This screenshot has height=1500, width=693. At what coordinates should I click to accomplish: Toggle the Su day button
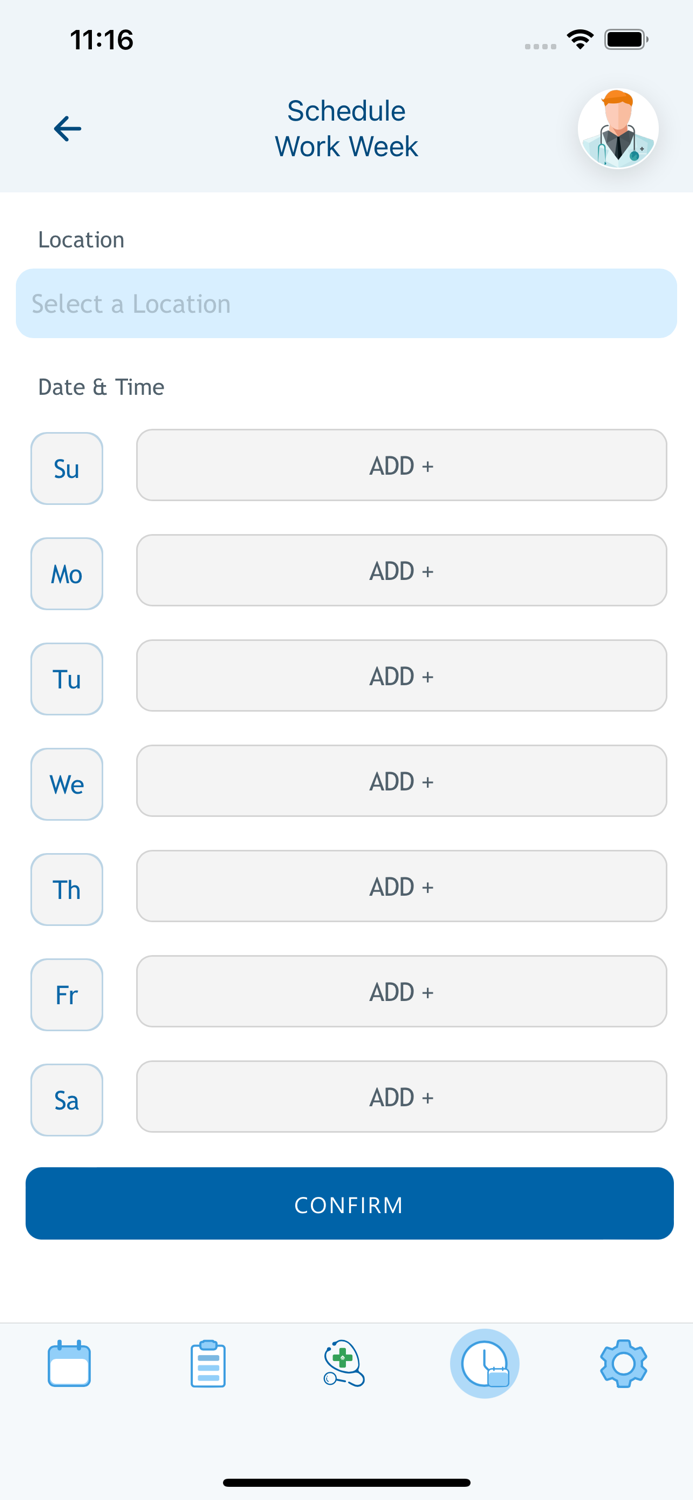[x=67, y=468]
